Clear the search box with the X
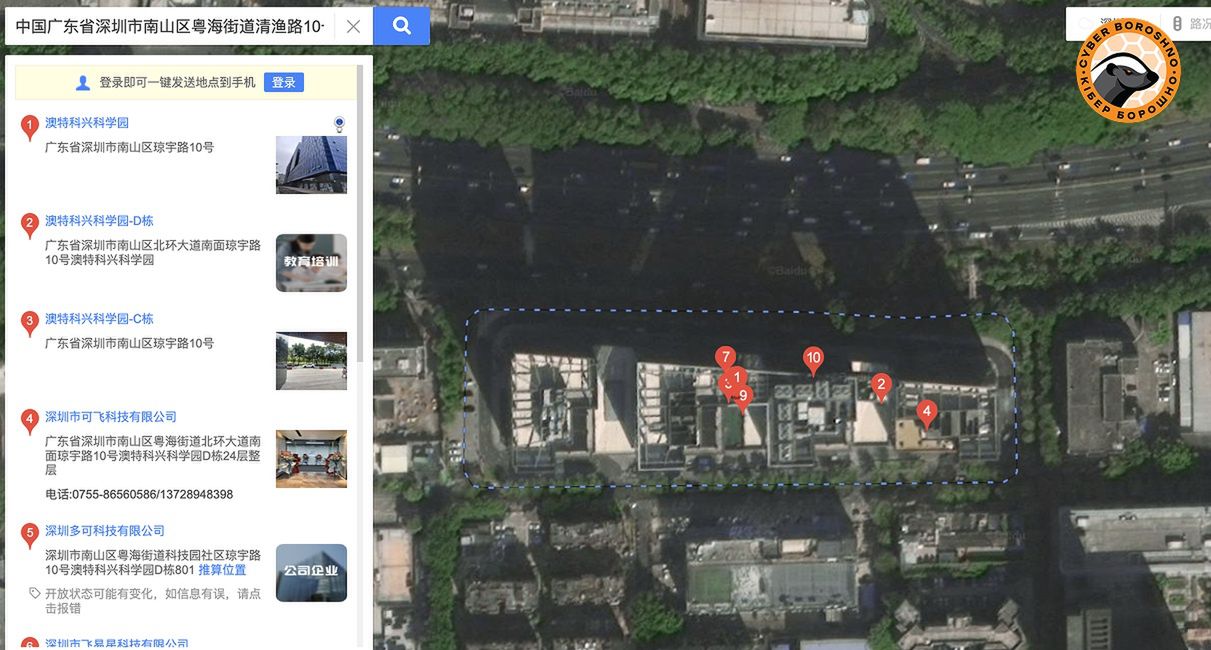This screenshot has height=650, width=1211. coord(353,27)
